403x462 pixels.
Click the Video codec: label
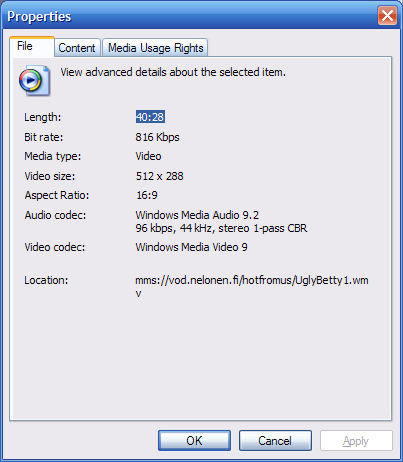pos(55,247)
